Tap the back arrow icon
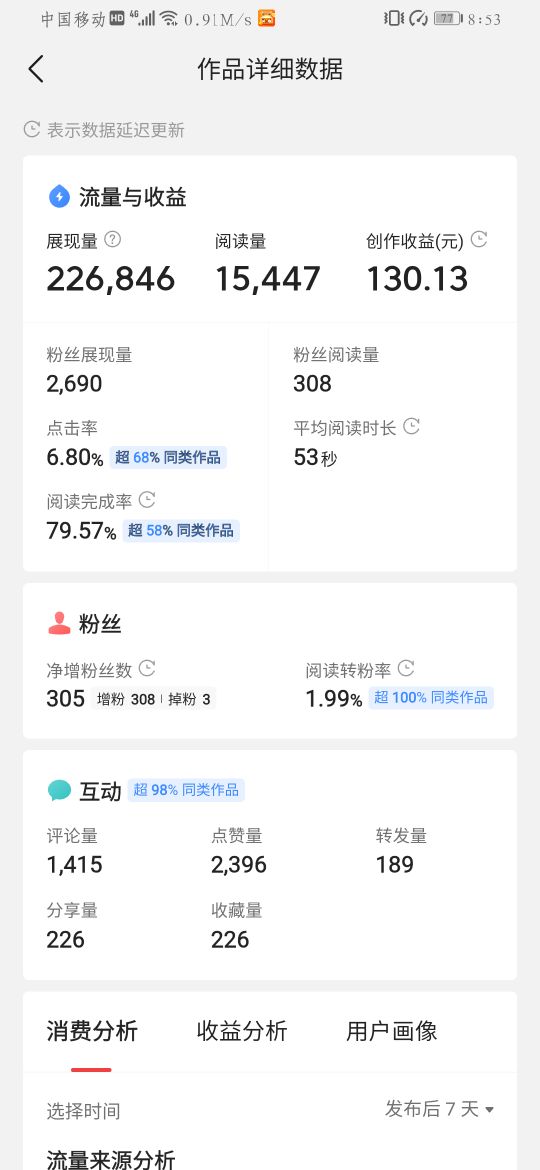The height and width of the screenshot is (1170, 540). (37, 69)
